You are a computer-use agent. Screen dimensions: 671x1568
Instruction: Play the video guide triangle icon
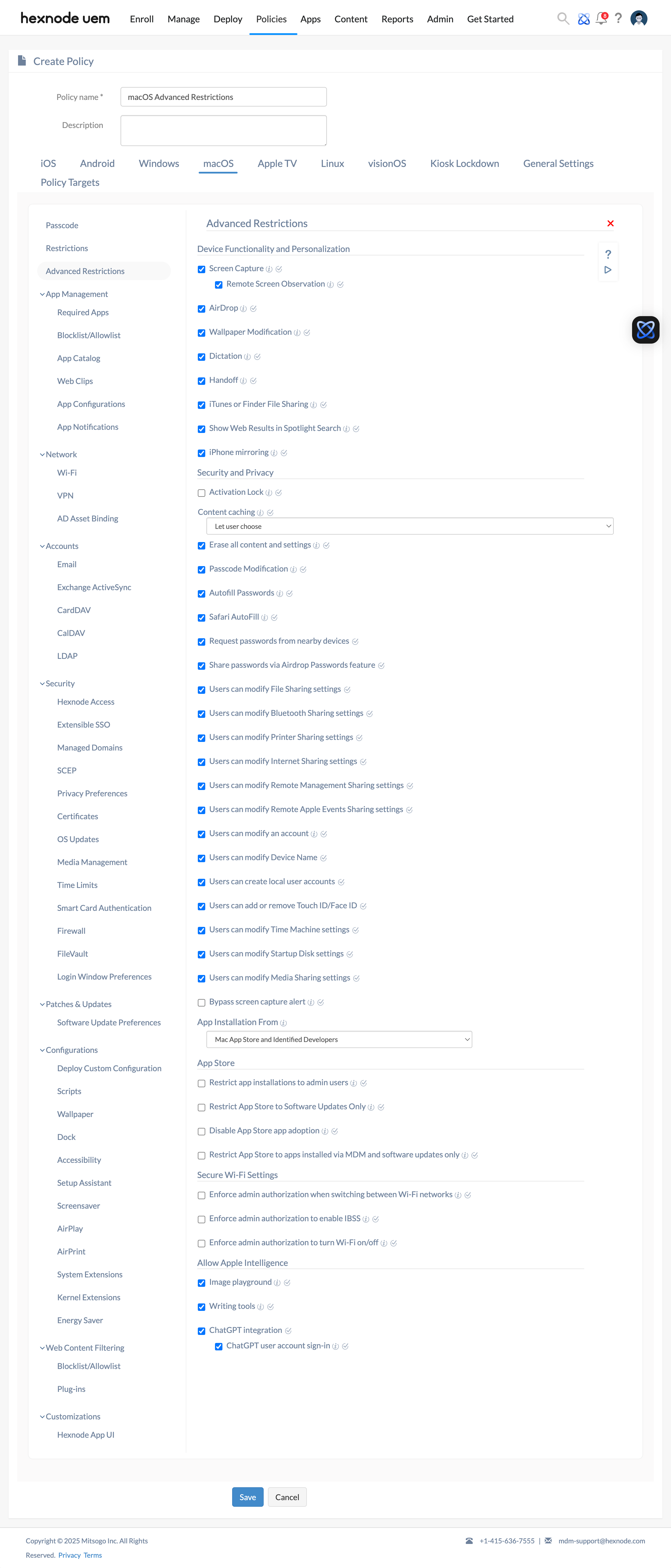[x=608, y=270]
